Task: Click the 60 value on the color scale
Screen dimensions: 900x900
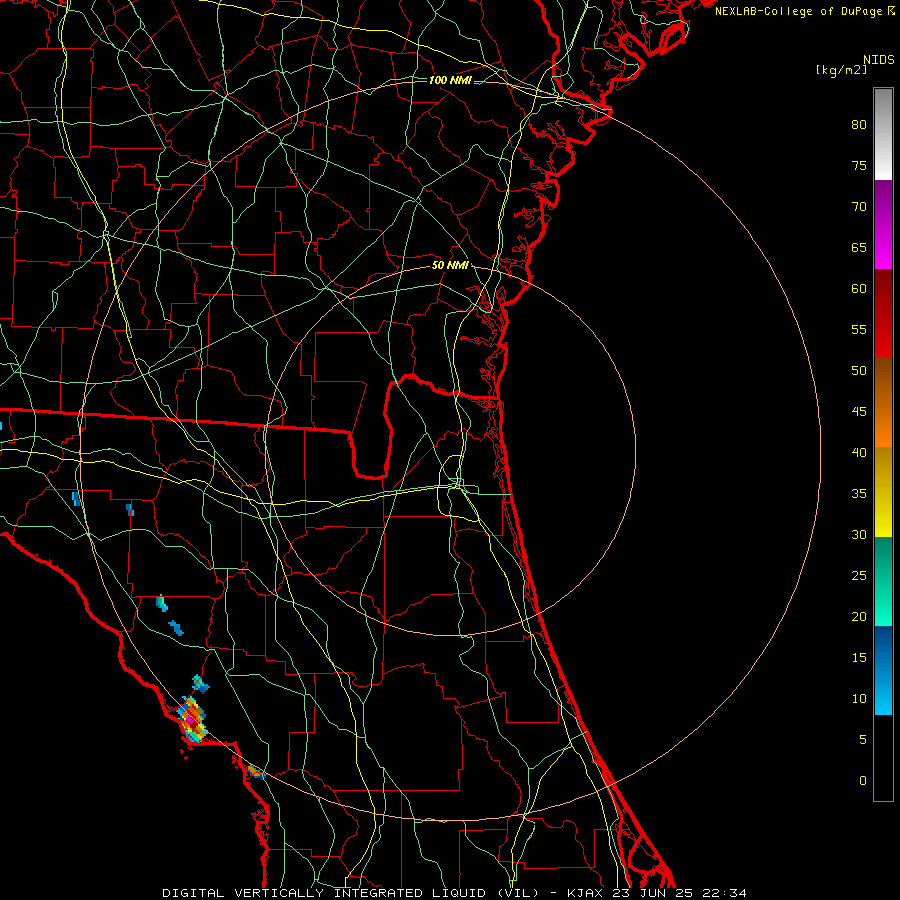Action: pos(859,289)
